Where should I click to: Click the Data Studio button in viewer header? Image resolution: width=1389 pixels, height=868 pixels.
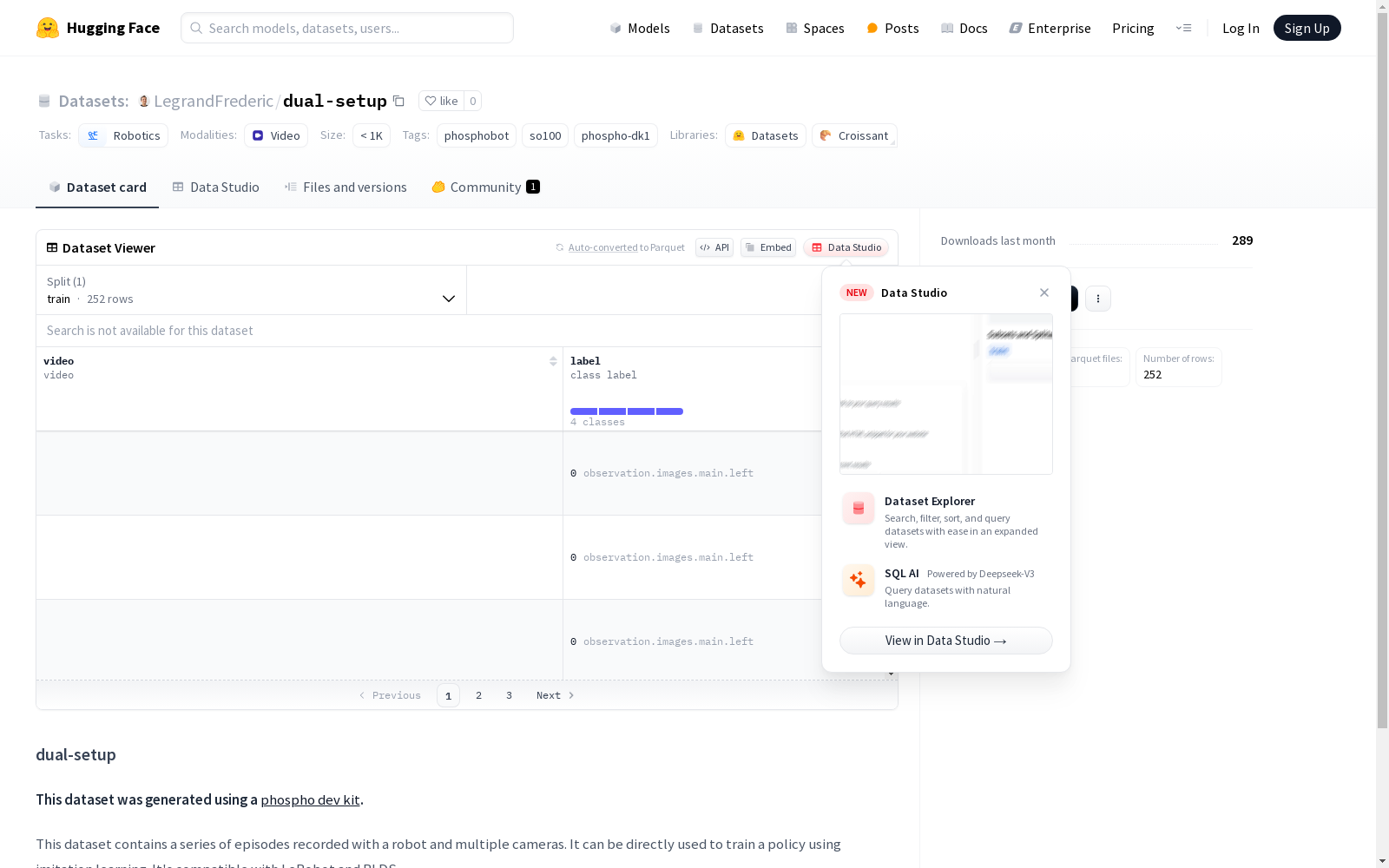click(846, 247)
